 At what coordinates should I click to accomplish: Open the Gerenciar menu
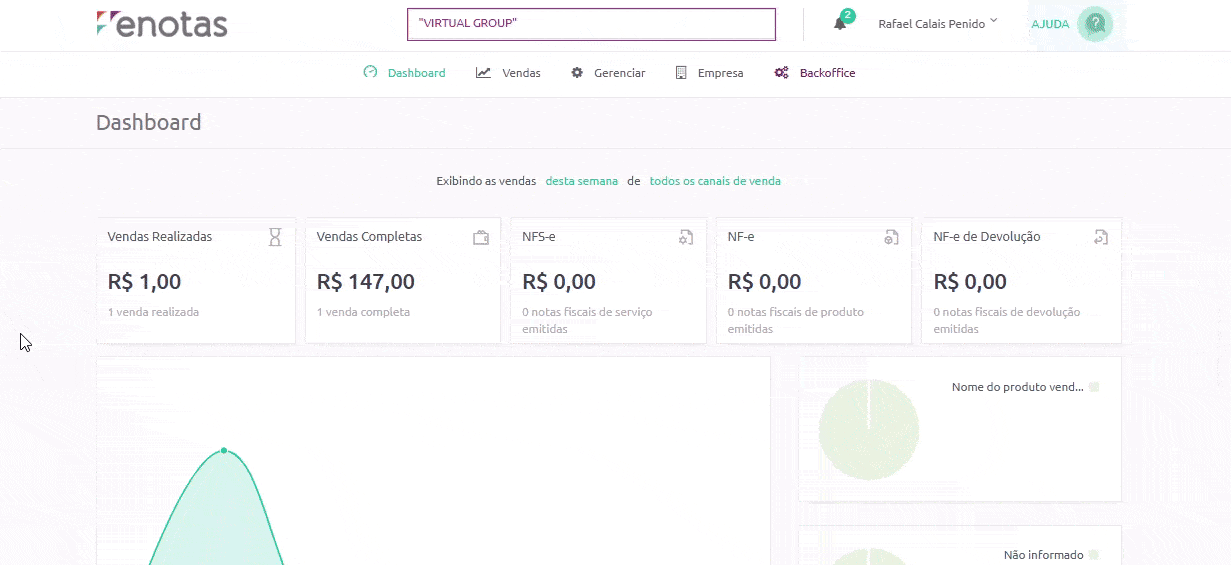point(608,73)
